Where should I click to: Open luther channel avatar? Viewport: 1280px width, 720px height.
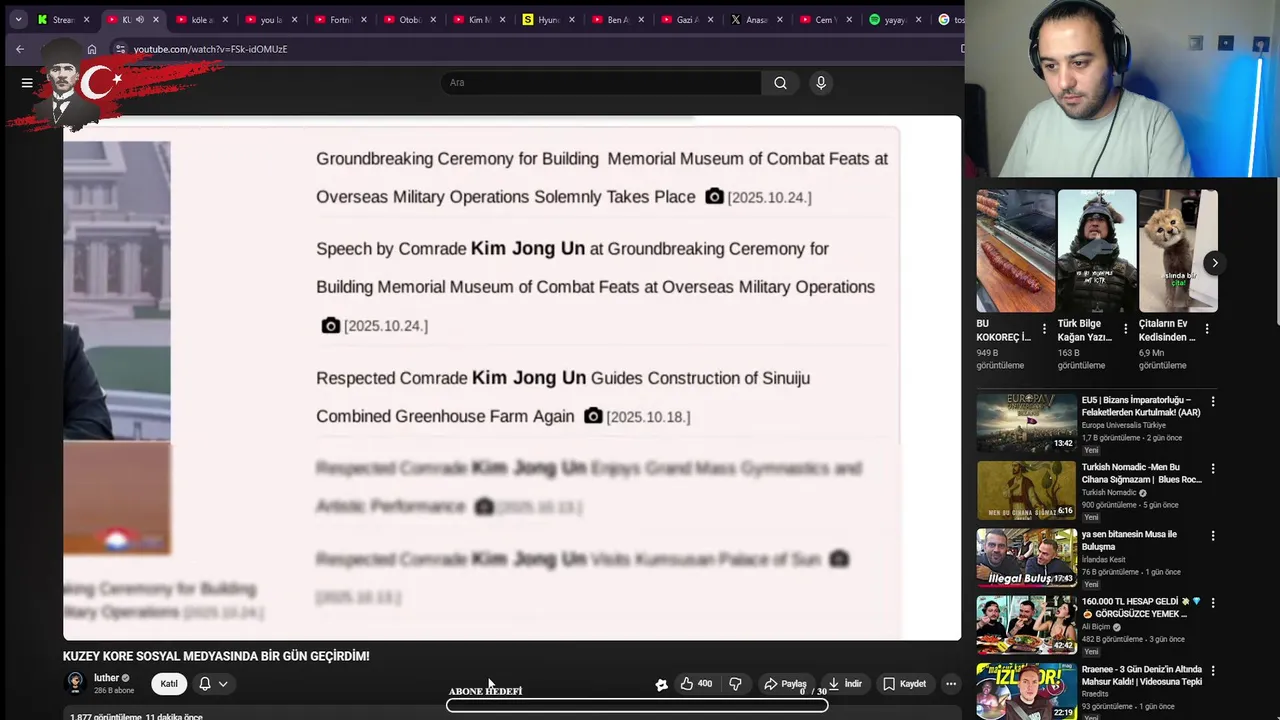pyautogui.click(x=75, y=683)
